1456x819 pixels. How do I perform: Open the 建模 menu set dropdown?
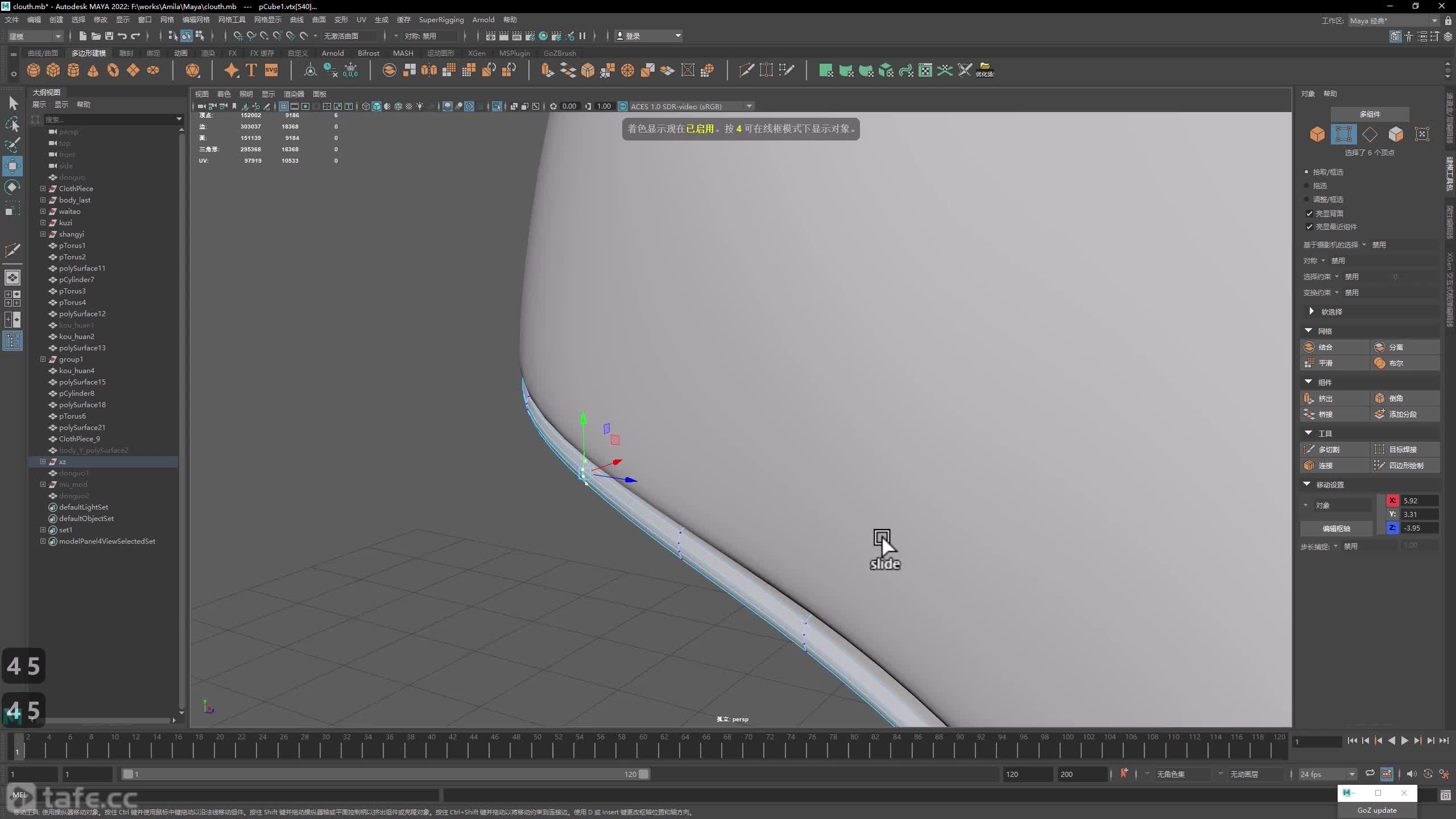click(35, 36)
